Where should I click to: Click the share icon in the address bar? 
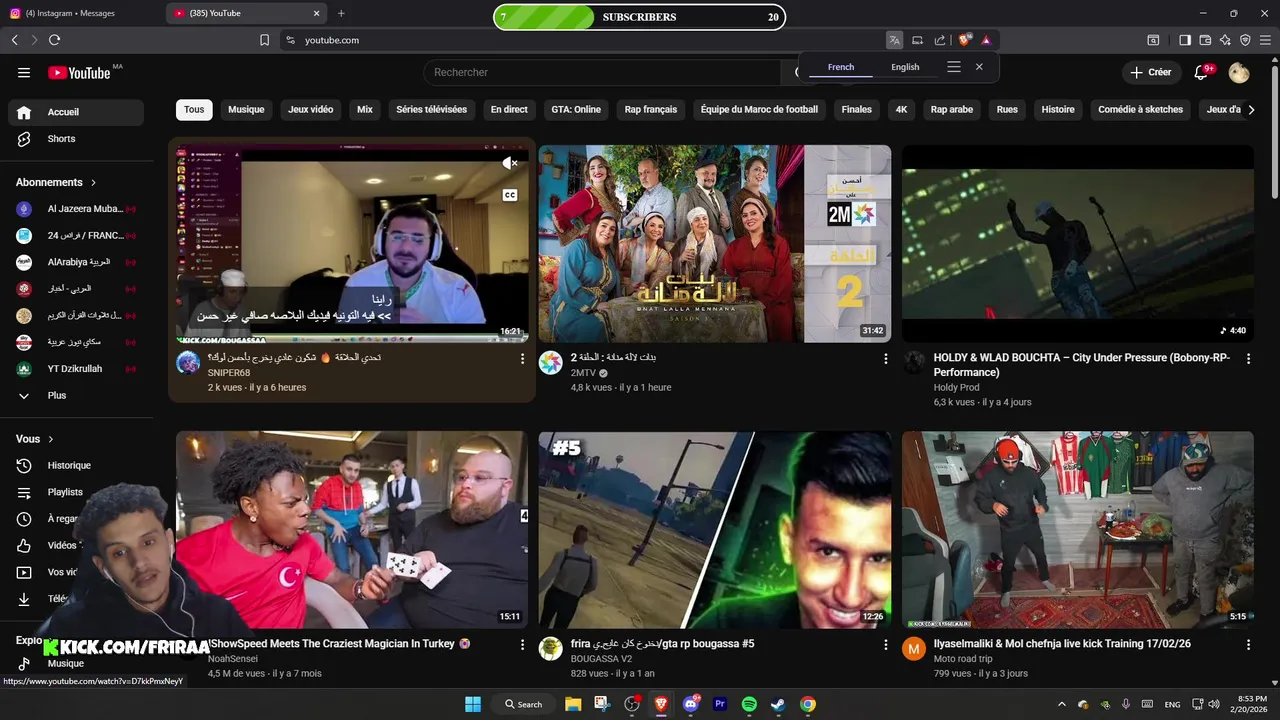click(x=940, y=40)
